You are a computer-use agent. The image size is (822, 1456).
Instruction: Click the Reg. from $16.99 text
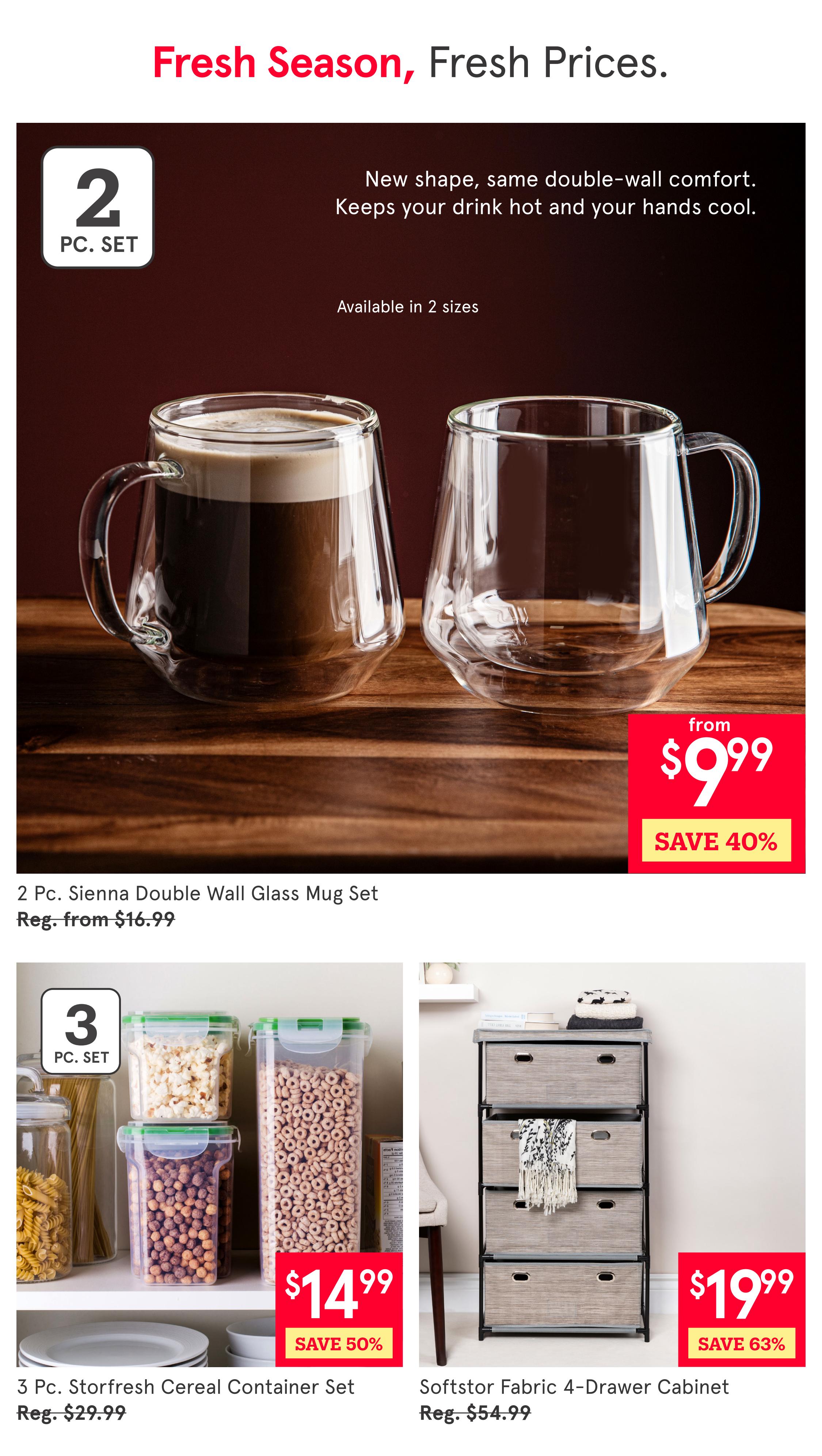click(96, 920)
